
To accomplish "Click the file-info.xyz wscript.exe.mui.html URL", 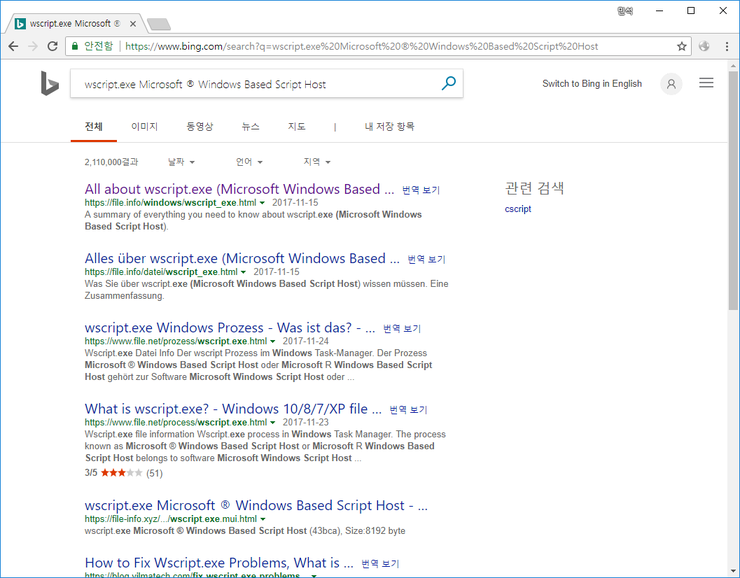I will point(171,519).
